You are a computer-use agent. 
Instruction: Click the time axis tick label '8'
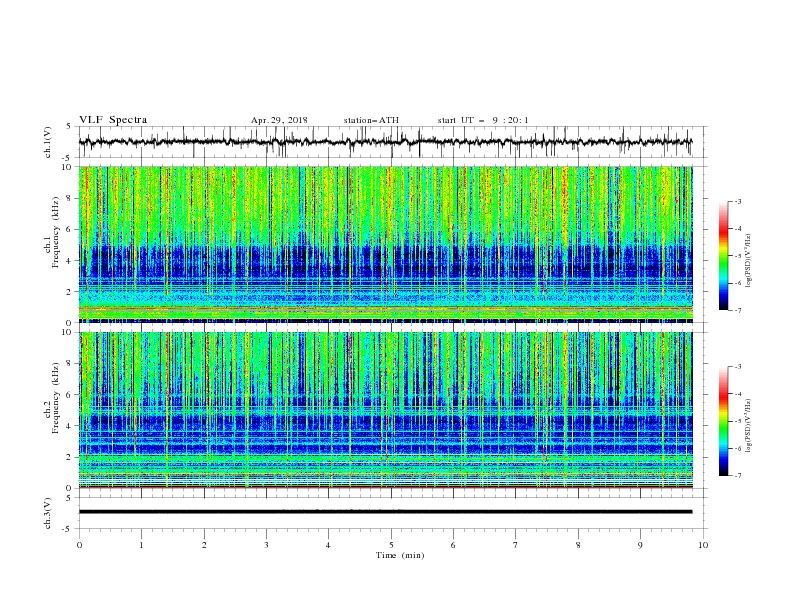coord(578,545)
